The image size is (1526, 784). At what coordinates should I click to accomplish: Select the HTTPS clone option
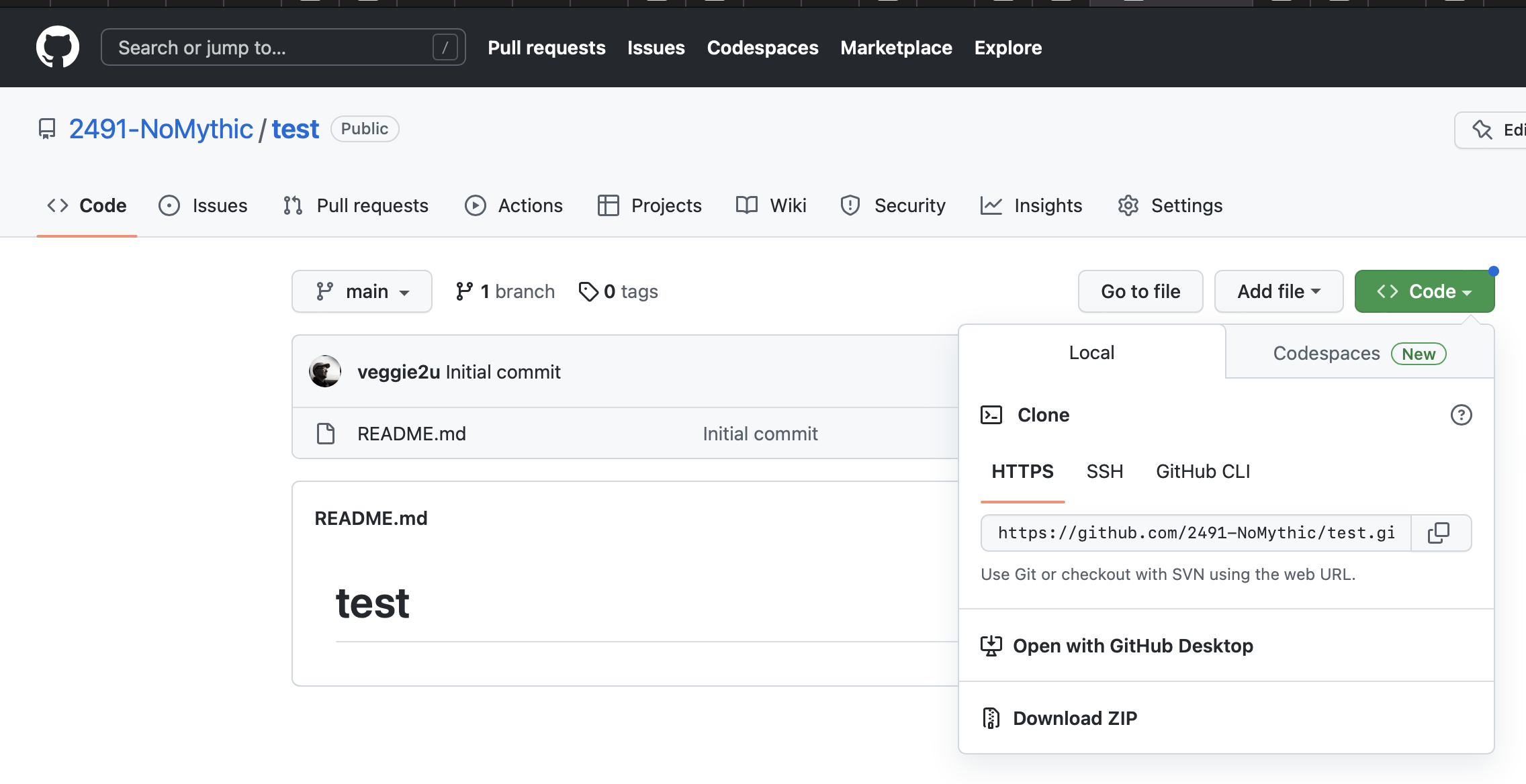[x=1023, y=472]
